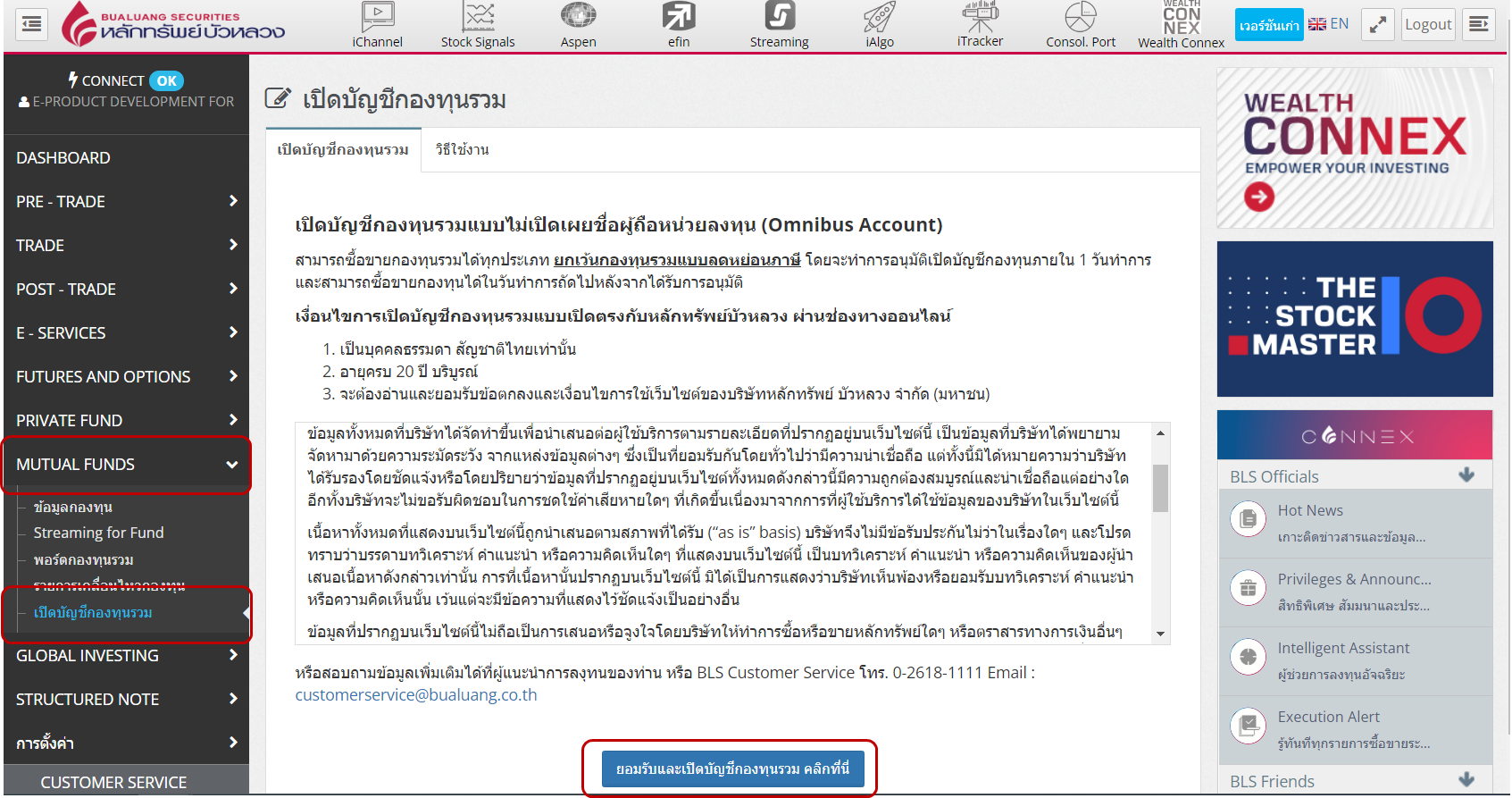Open The Stock Master banner
Screen dimensions: 1512x798
(1354, 319)
